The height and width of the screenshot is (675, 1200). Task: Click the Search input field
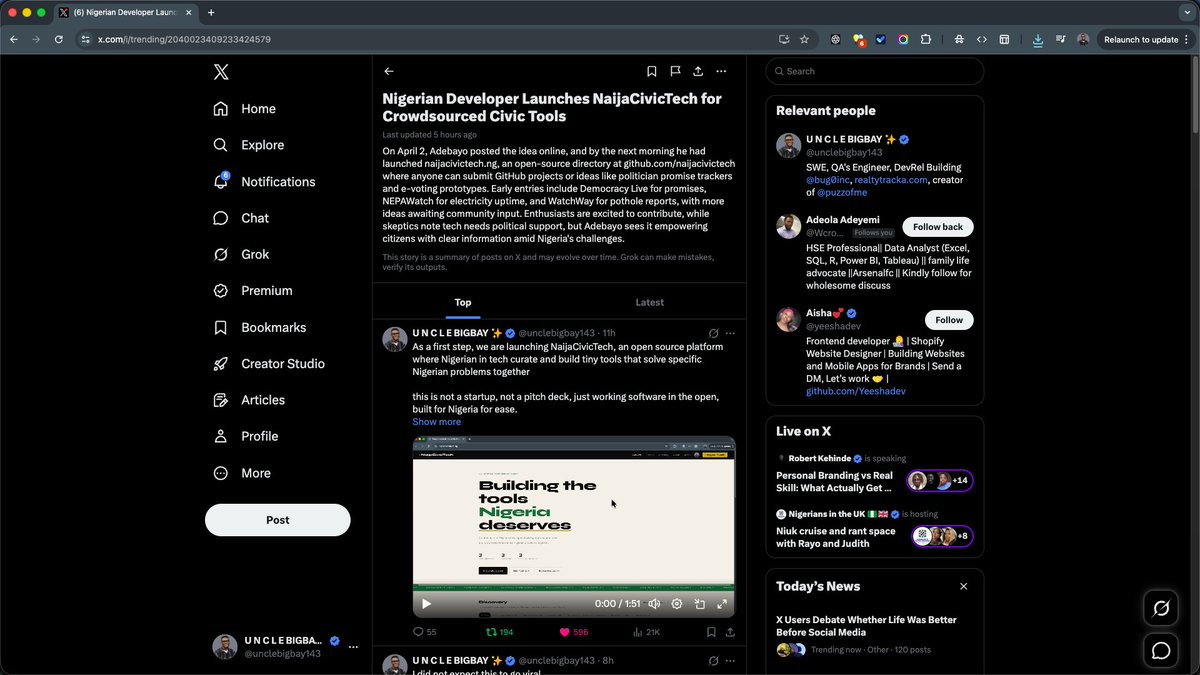pyautogui.click(x=875, y=71)
